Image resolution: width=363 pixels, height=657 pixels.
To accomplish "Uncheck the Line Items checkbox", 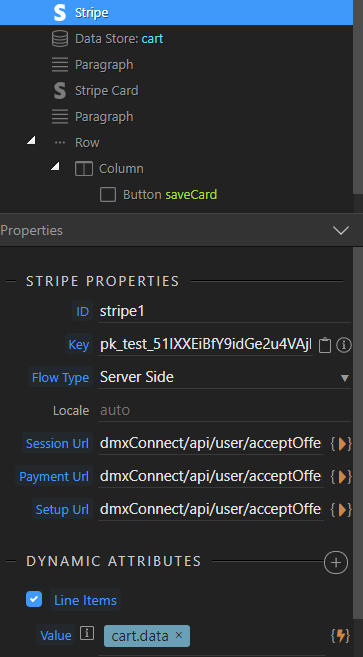I will click(34, 599).
